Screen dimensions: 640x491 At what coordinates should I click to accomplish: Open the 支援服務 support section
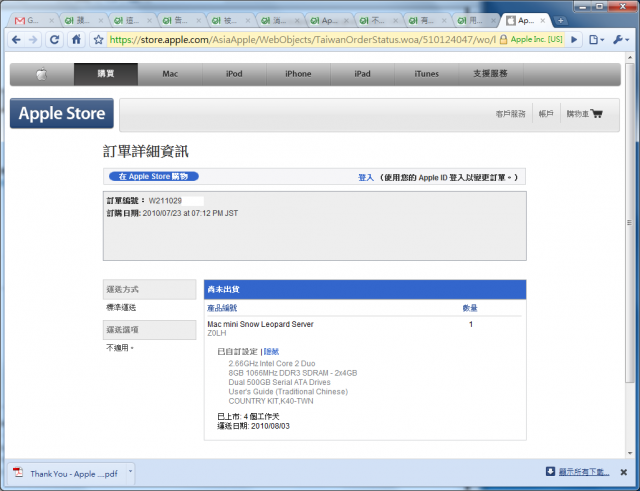point(491,74)
